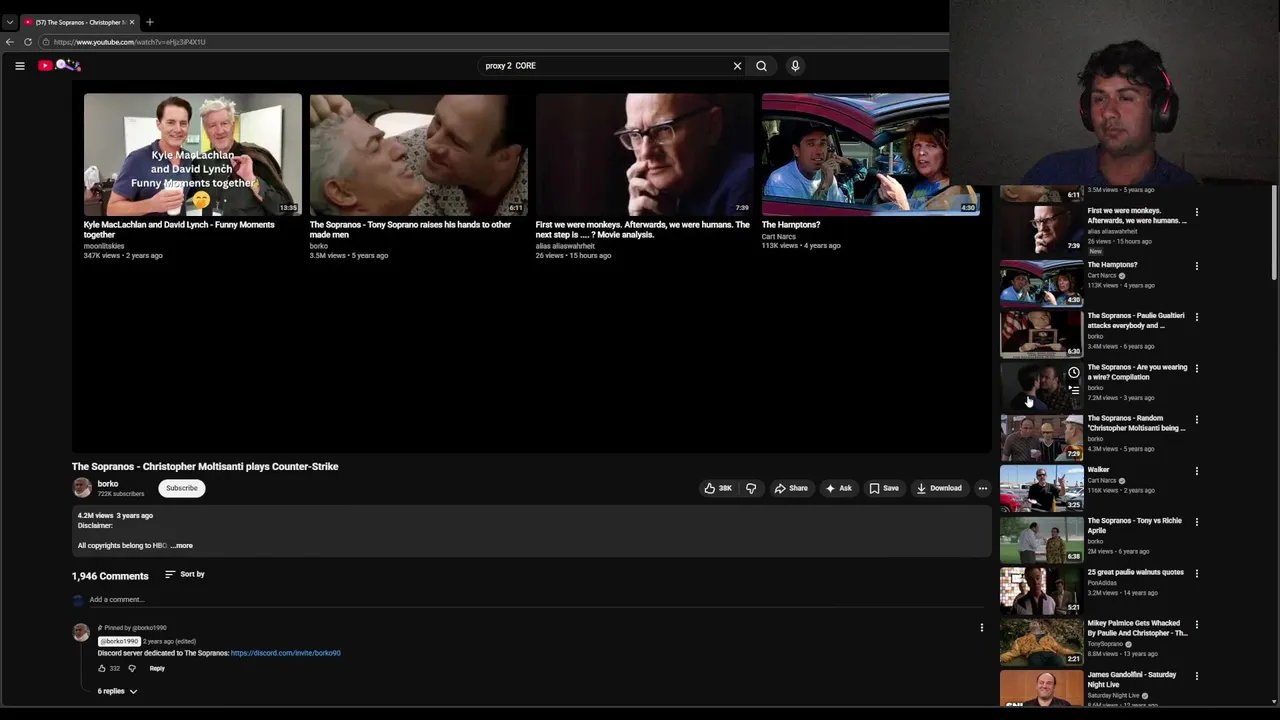Expand the 6 replies thread
This screenshot has height=720, width=1280.
(x=117, y=691)
